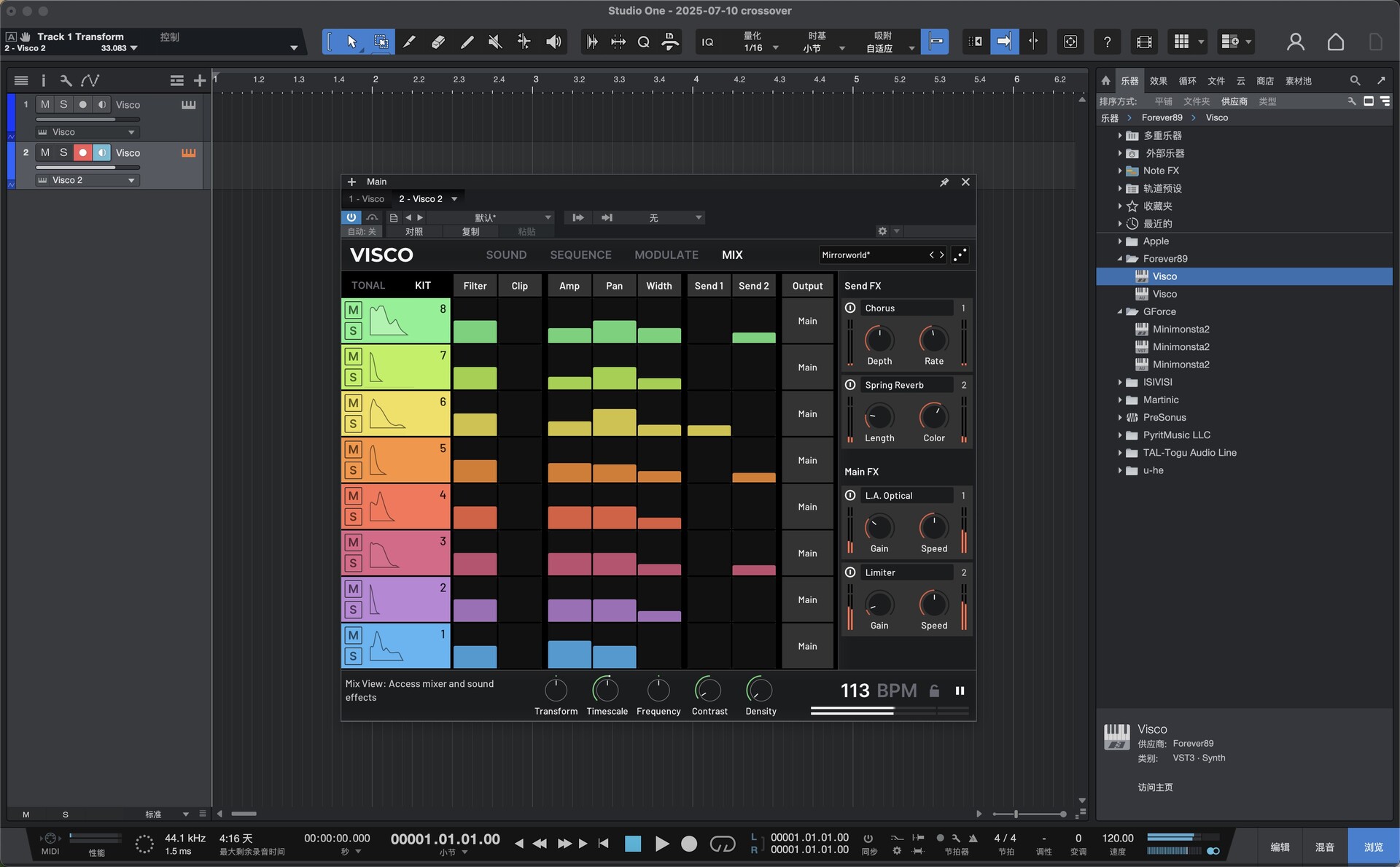This screenshot has width=1400, height=867.
Task: Toggle Spring Reverb power
Action: click(x=850, y=384)
